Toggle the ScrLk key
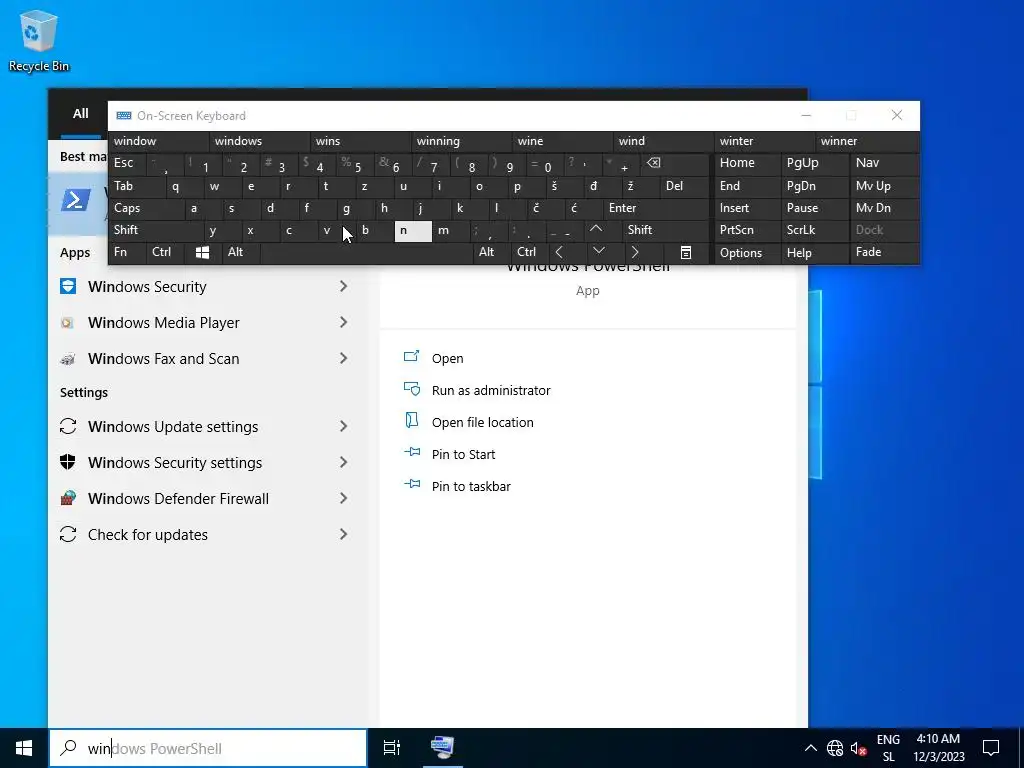The height and width of the screenshot is (768, 1024). (x=814, y=230)
